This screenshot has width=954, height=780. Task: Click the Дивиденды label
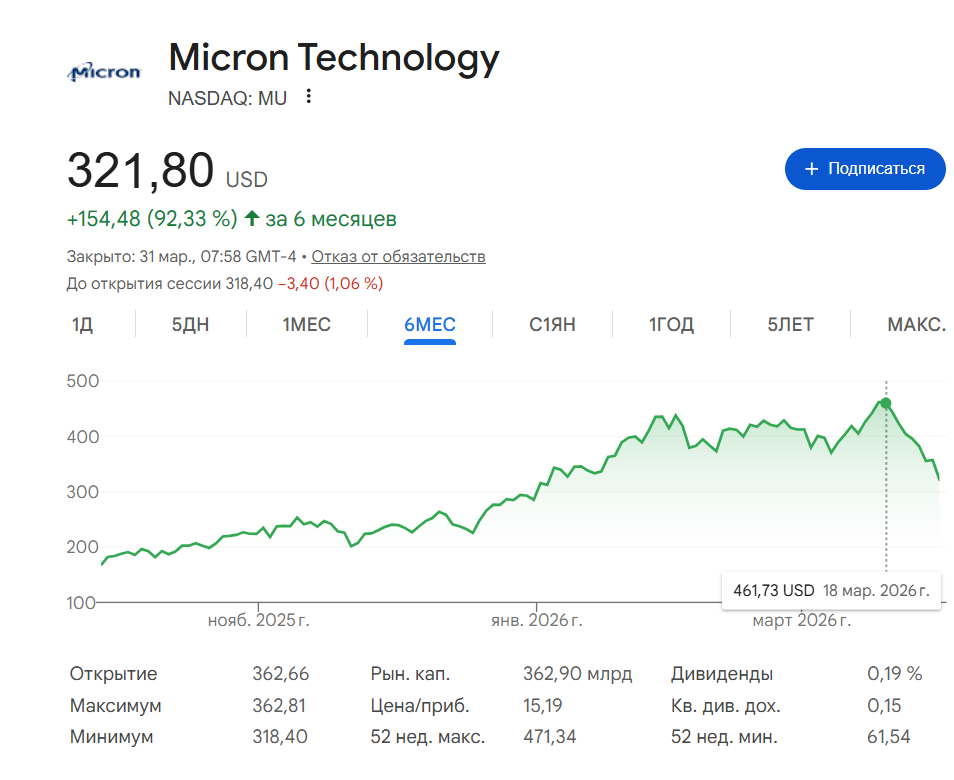click(722, 674)
